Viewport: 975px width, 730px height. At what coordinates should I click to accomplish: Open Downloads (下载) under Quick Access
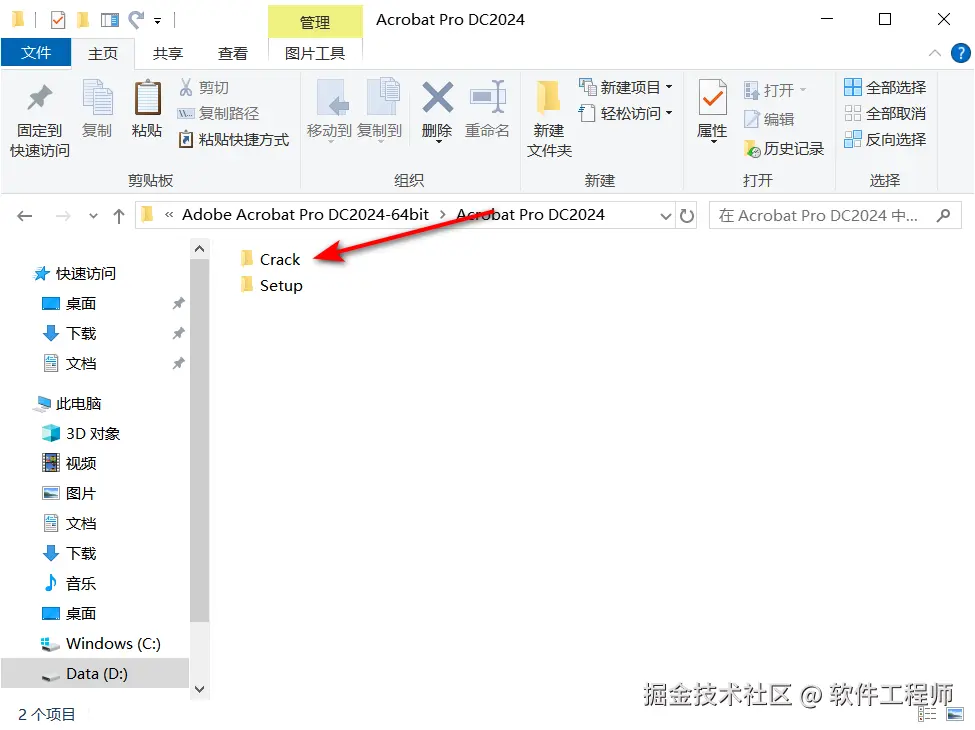(69, 333)
